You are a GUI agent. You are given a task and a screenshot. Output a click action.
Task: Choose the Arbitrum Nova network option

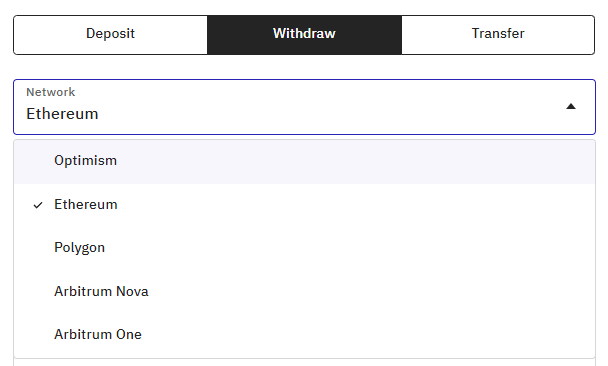coord(304,291)
